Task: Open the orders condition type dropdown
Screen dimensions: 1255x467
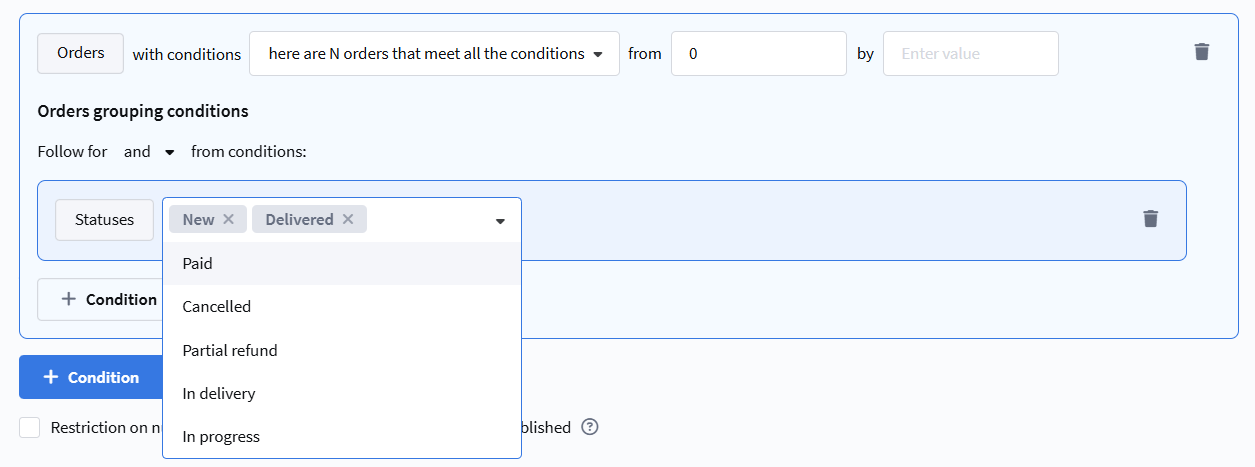Action: coord(434,54)
